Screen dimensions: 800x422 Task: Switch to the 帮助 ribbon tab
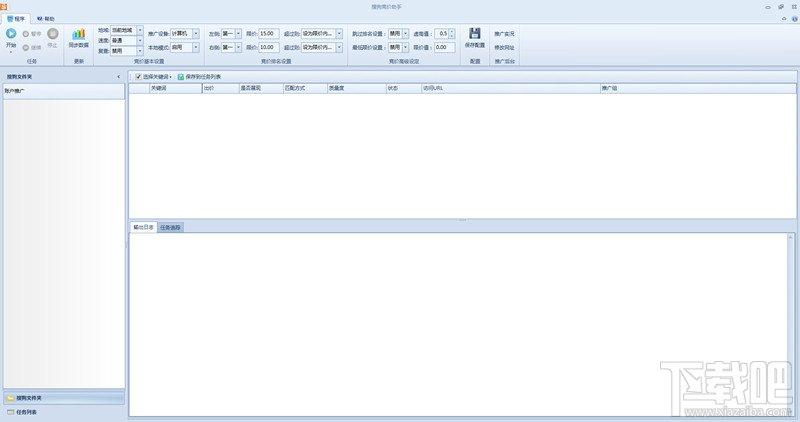pos(45,19)
